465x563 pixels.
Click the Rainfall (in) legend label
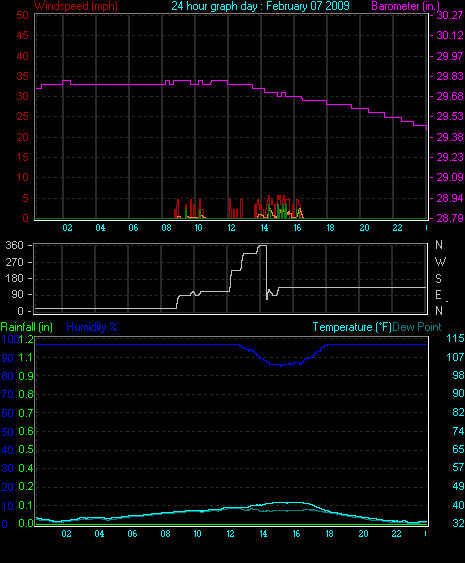pyautogui.click(x=27, y=327)
